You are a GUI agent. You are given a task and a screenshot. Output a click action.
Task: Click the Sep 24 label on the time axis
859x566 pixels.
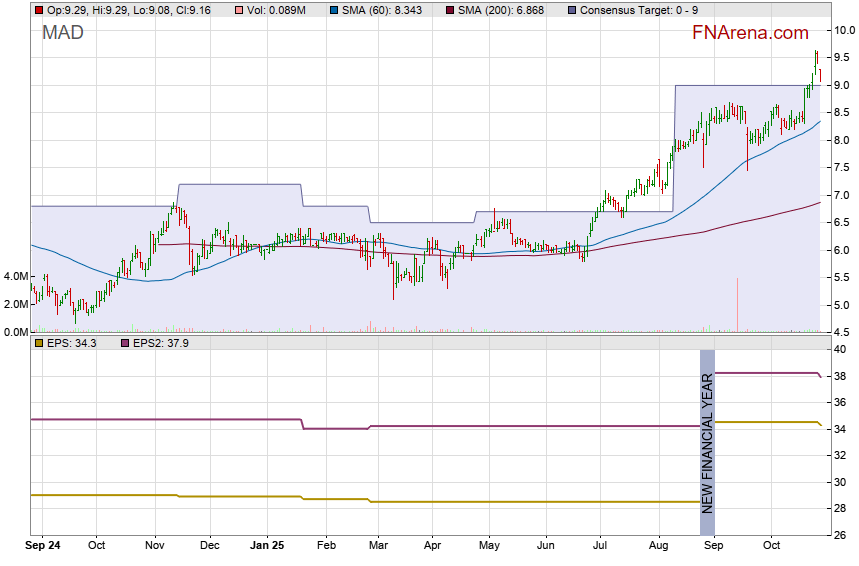pos(41,546)
